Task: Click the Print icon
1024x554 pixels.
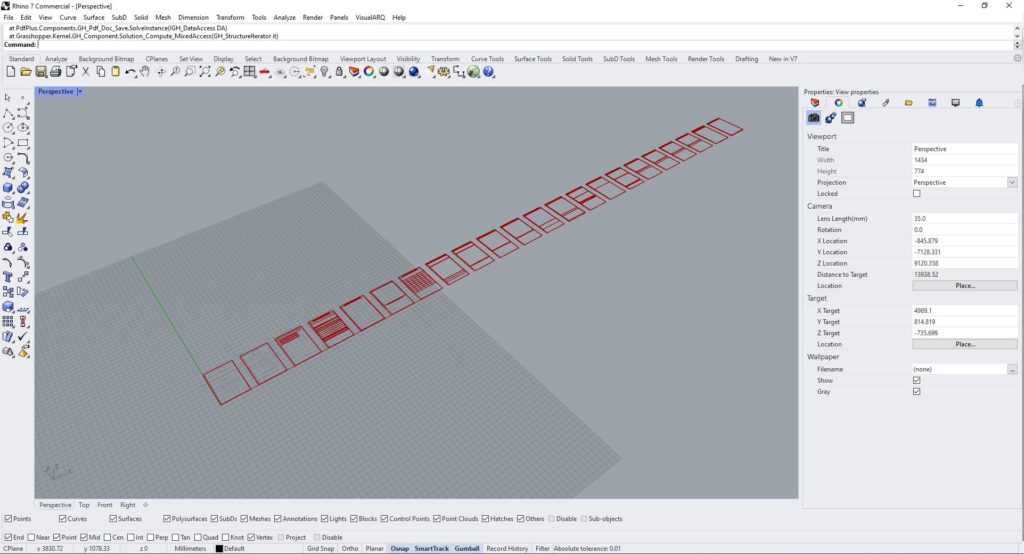Action: tap(56, 72)
